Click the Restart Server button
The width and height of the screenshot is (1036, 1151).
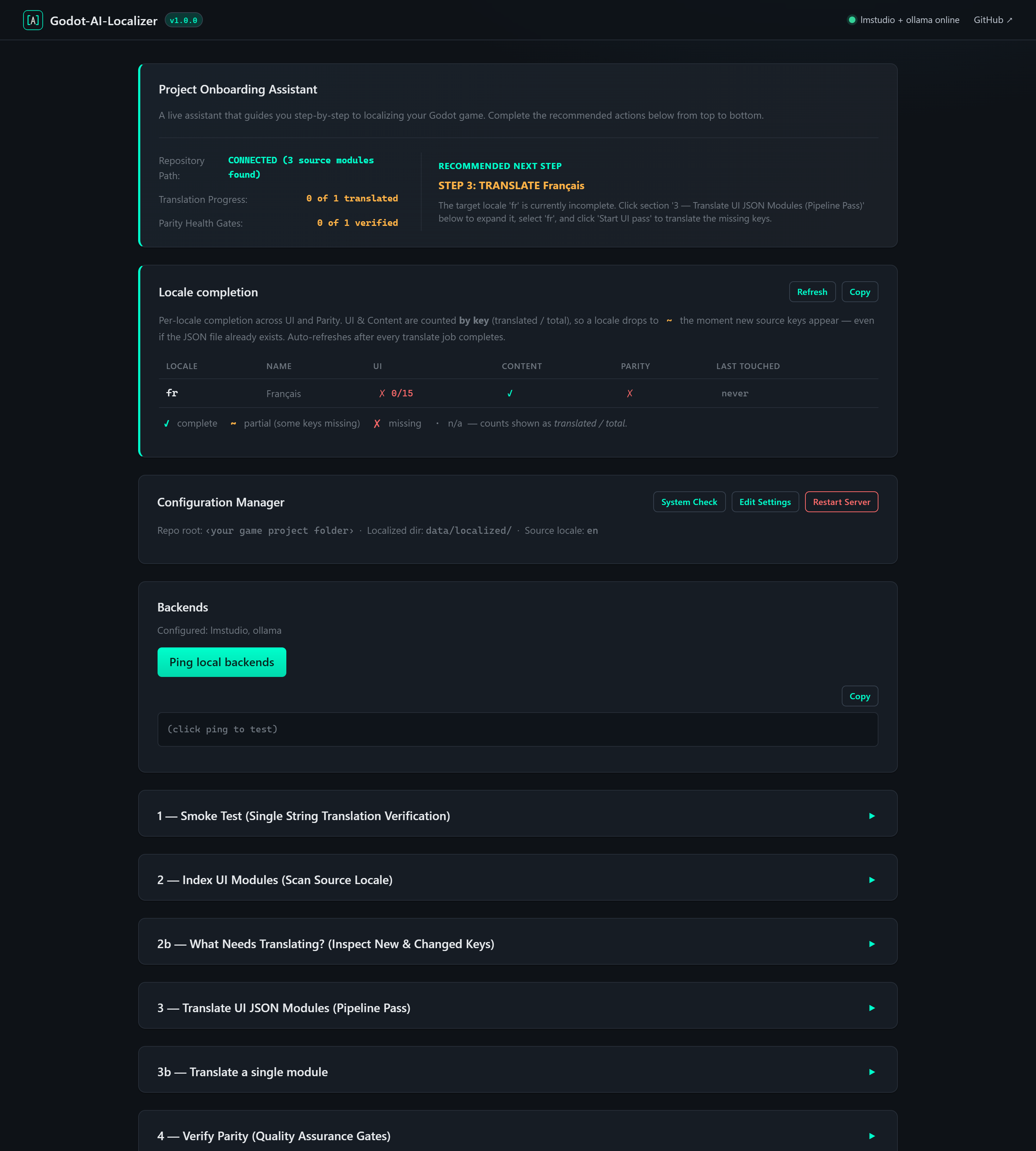click(841, 502)
